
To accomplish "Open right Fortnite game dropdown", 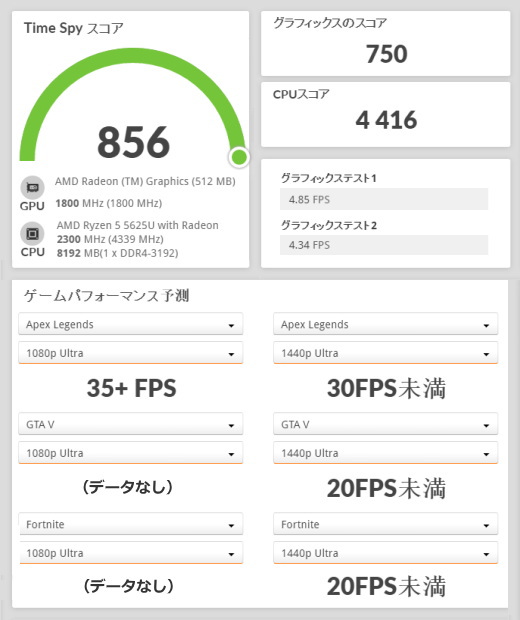I will [x=386, y=524].
